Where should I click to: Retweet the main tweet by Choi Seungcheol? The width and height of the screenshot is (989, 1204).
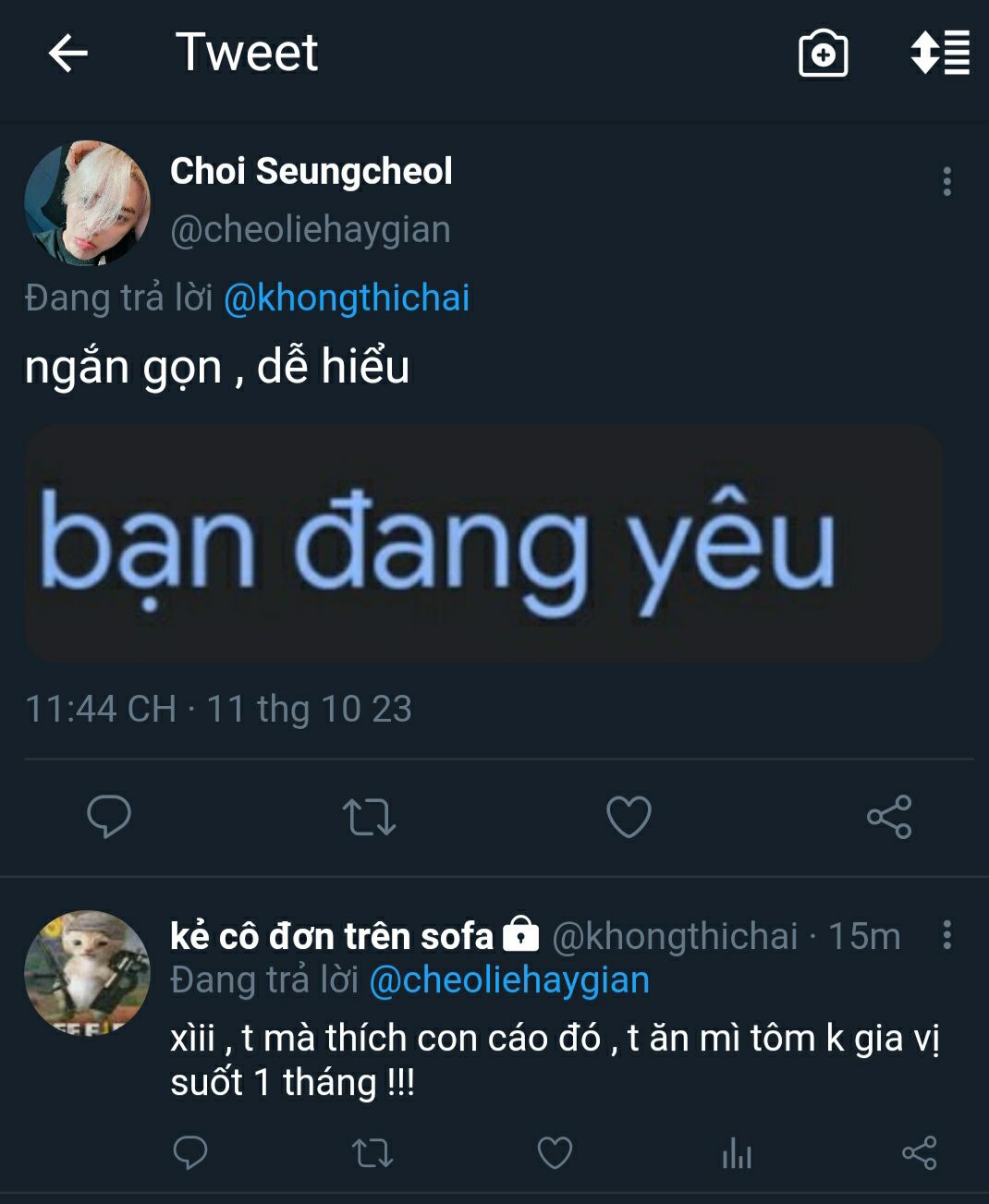[x=369, y=817]
